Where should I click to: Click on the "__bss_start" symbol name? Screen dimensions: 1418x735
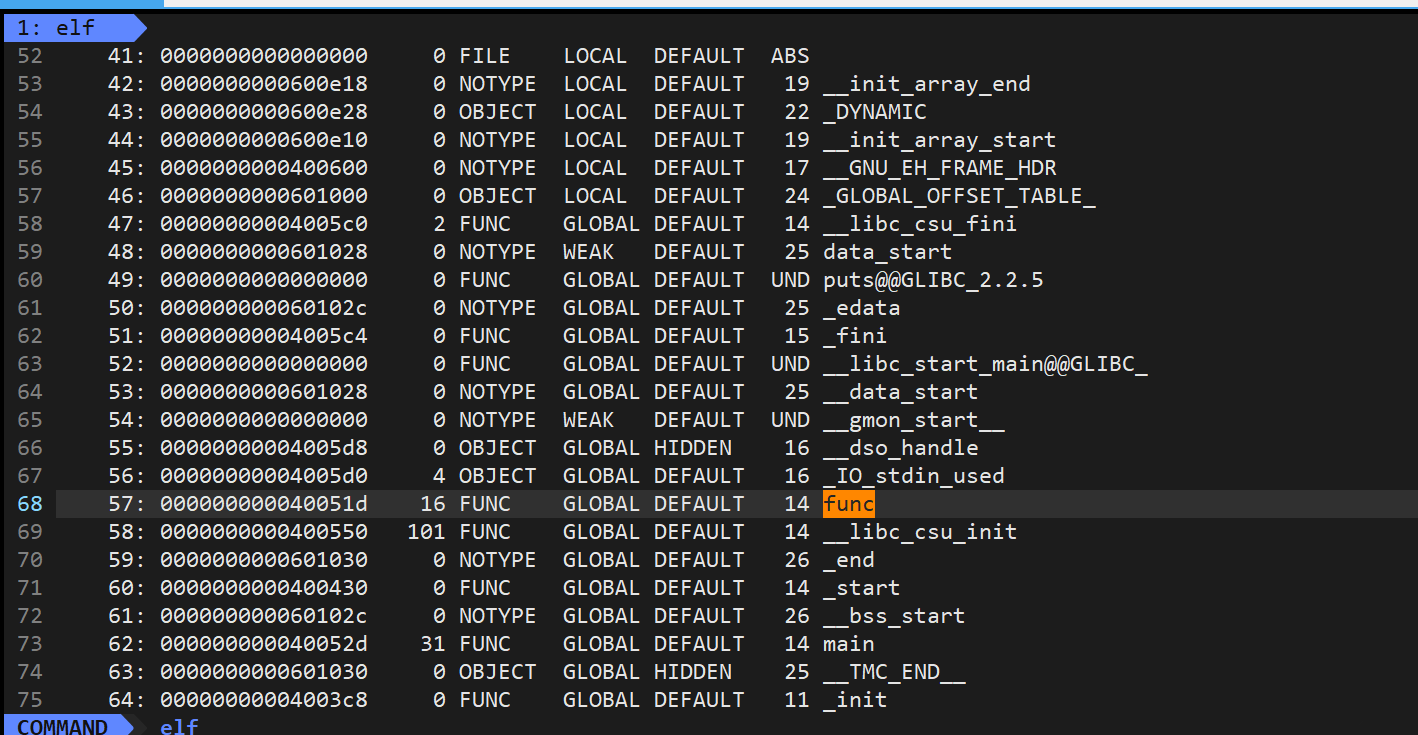894,616
